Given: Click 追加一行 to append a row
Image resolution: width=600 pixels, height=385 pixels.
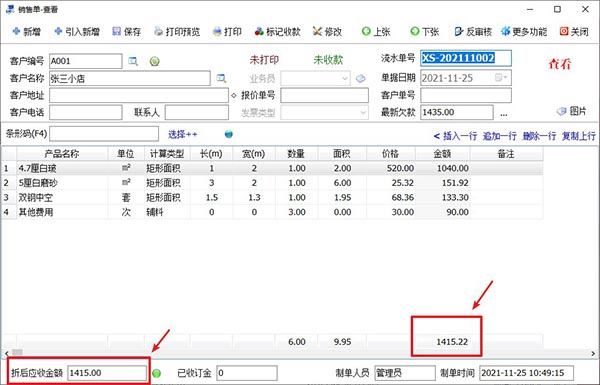Looking at the screenshot, I should click(x=499, y=136).
